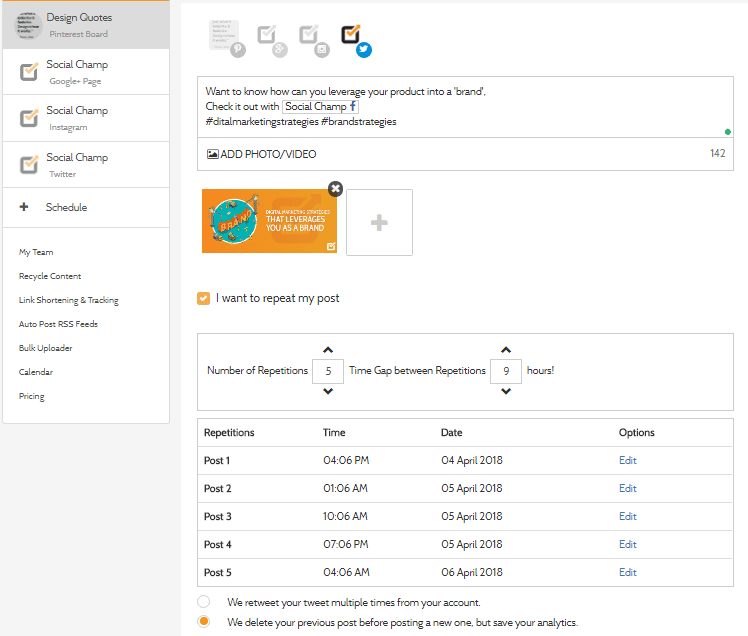Edit Post 1 schedule time

tap(628, 460)
